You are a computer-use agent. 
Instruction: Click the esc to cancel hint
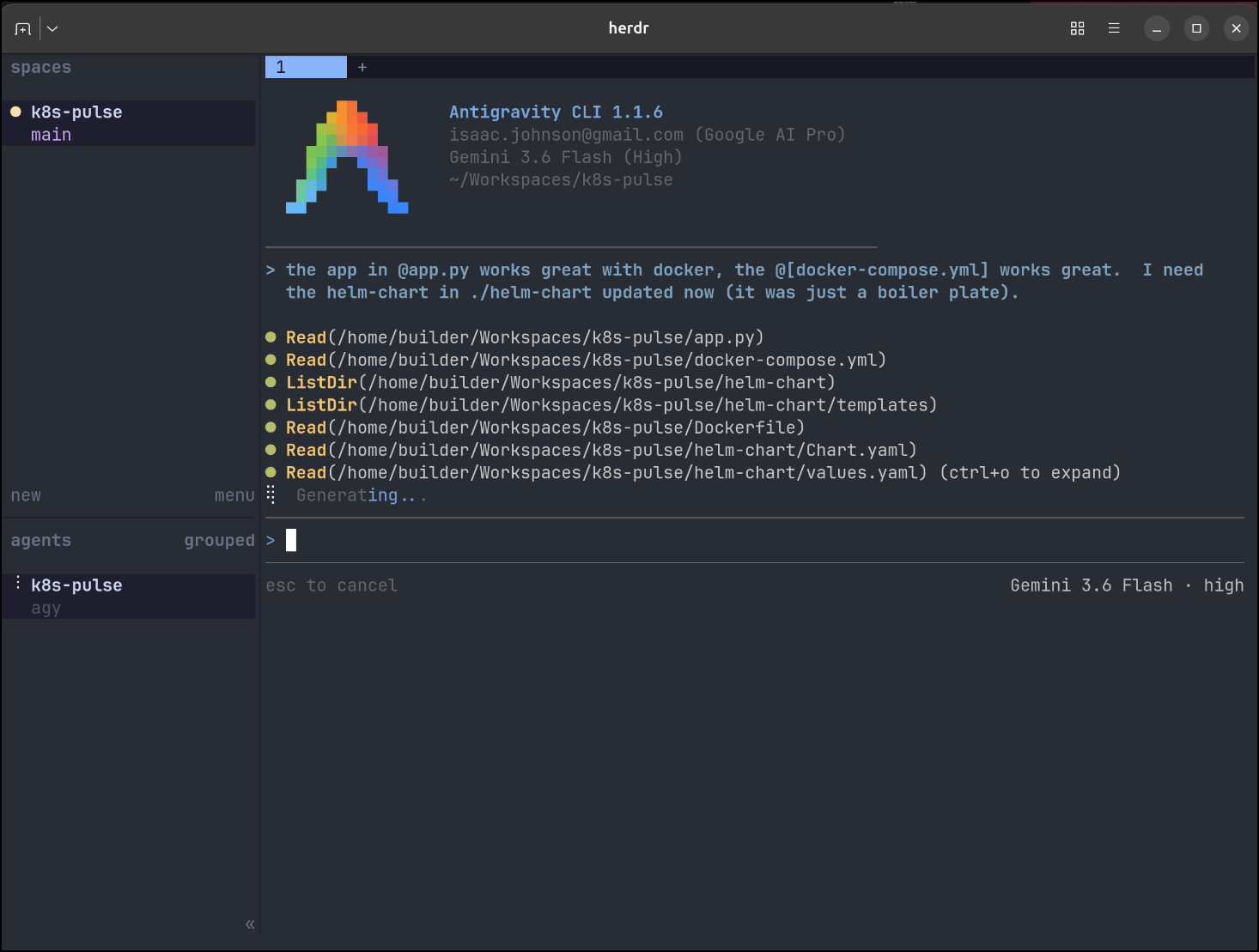(x=331, y=585)
